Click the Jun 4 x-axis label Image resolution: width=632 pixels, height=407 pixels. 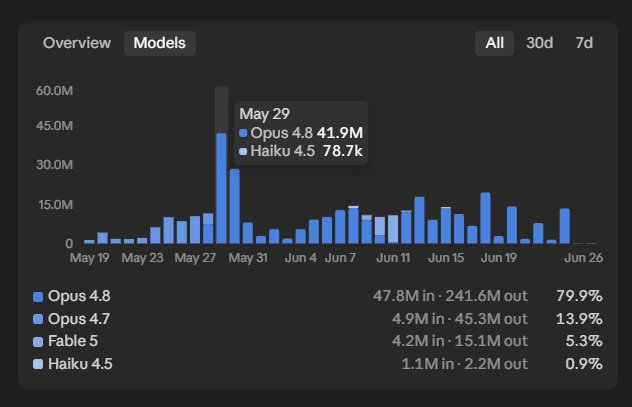301,257
